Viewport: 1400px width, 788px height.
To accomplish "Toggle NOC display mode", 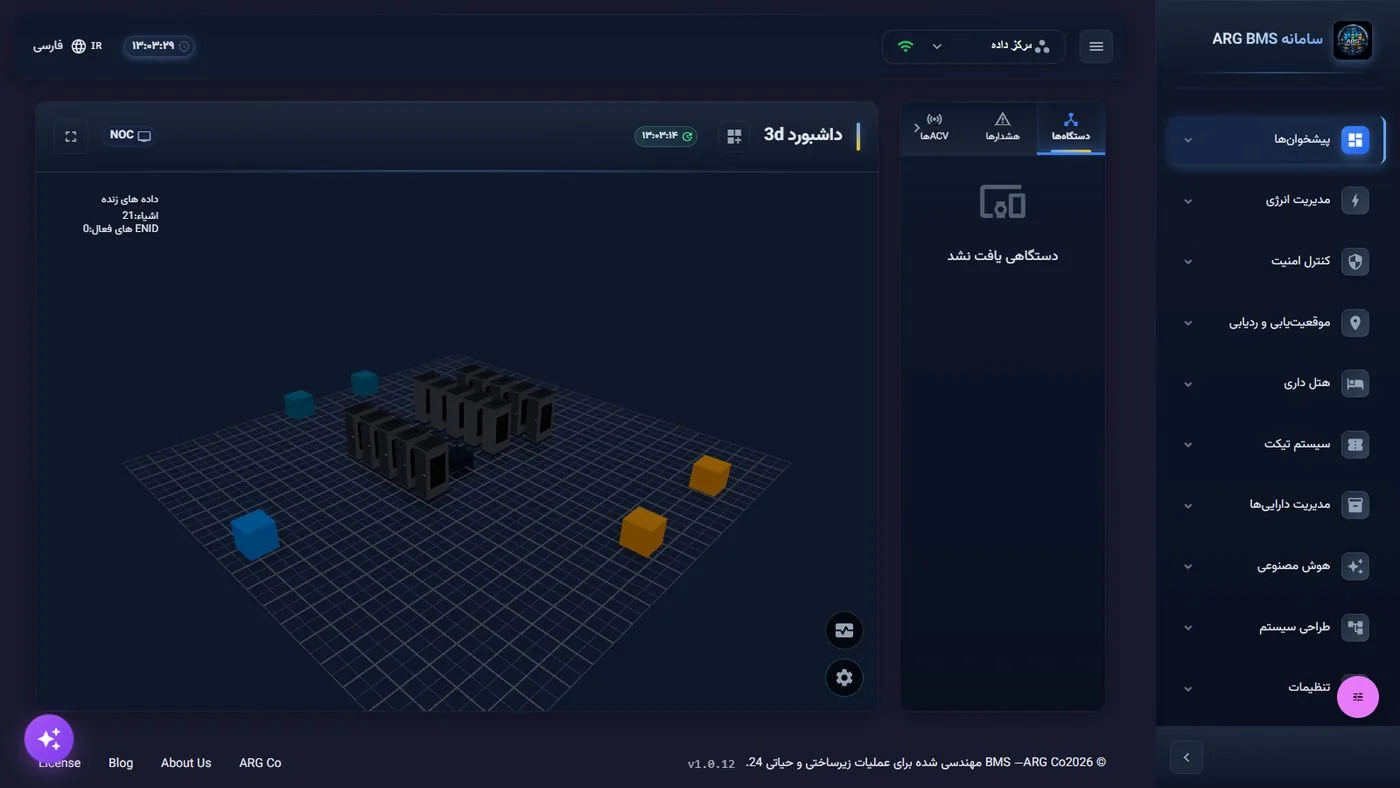I will tap(130, 135).
